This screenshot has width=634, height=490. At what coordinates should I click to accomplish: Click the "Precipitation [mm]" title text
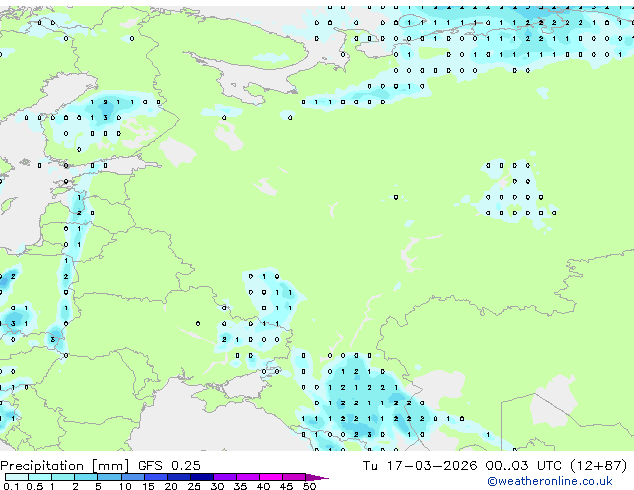(65, 466)
